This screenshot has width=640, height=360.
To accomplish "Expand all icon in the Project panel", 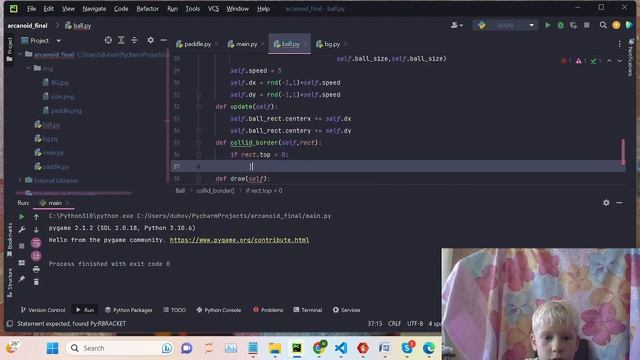I will click(x=121, y=40).
